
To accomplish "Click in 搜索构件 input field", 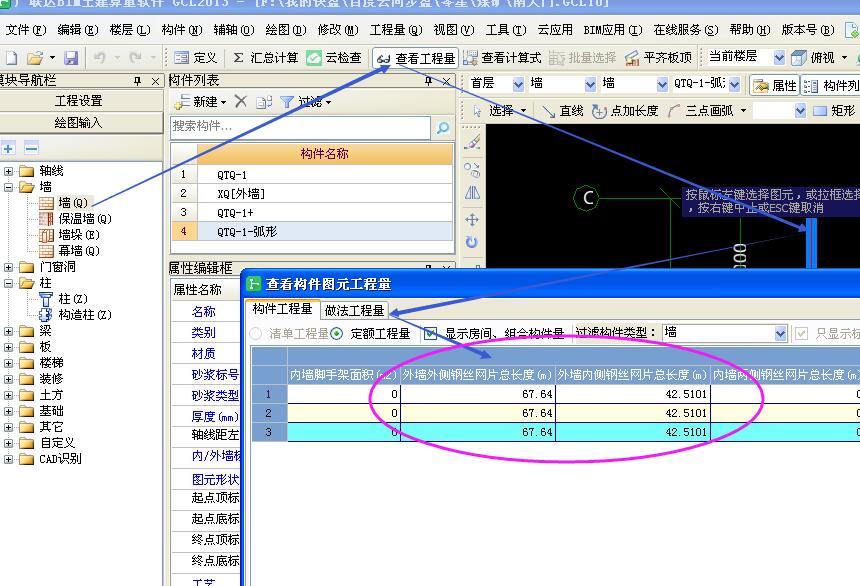I will pyautogui.click(x=300, y=127).
